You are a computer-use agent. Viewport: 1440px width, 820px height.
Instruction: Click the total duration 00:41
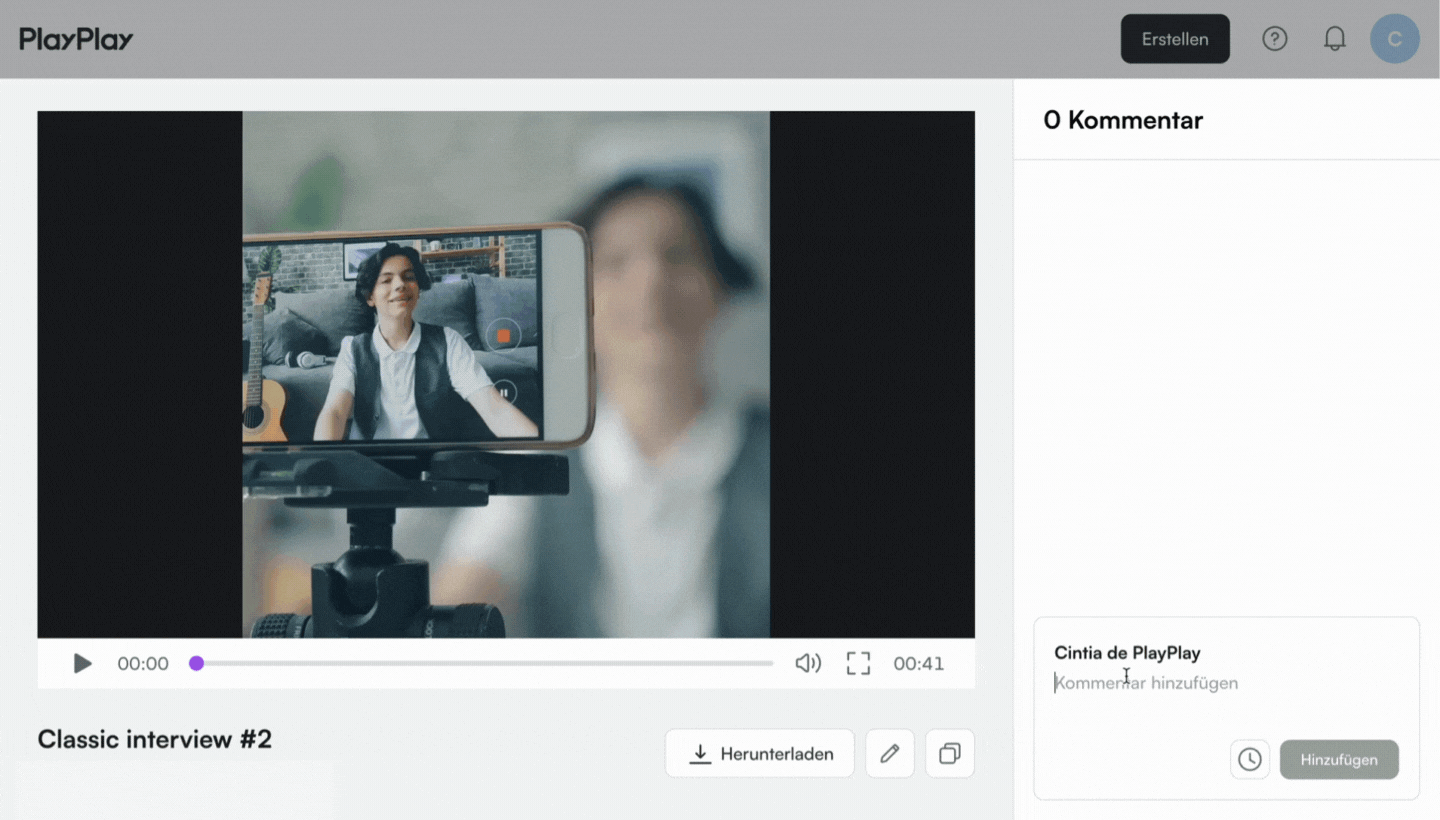pos(919,663)
